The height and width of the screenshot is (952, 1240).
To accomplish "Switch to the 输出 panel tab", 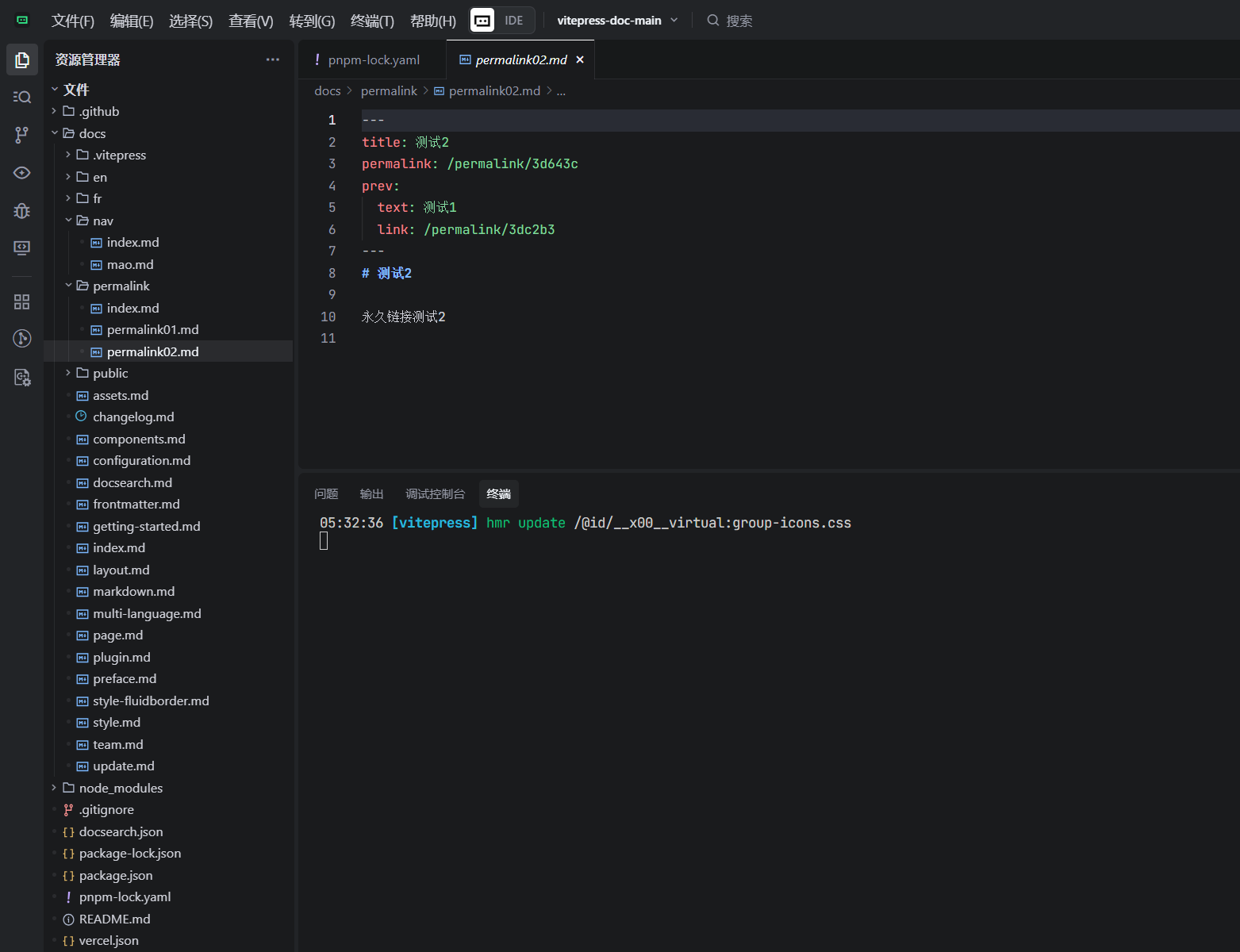I will click(x=371, y=494).
